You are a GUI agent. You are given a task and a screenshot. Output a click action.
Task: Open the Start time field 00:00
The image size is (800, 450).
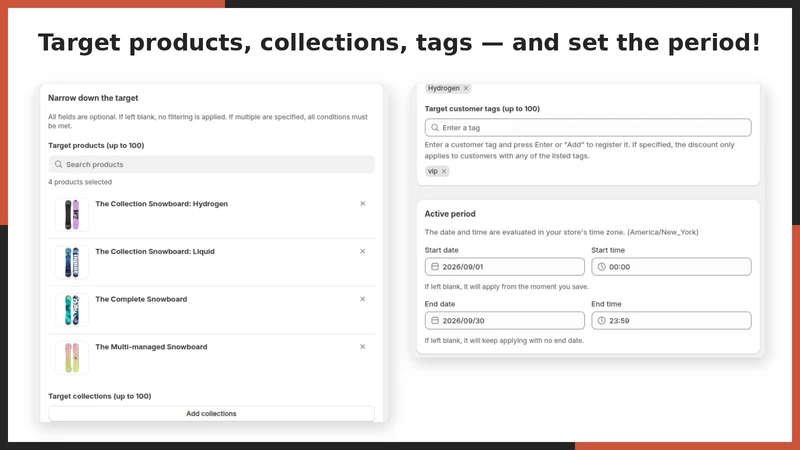(x=671, y=267)
